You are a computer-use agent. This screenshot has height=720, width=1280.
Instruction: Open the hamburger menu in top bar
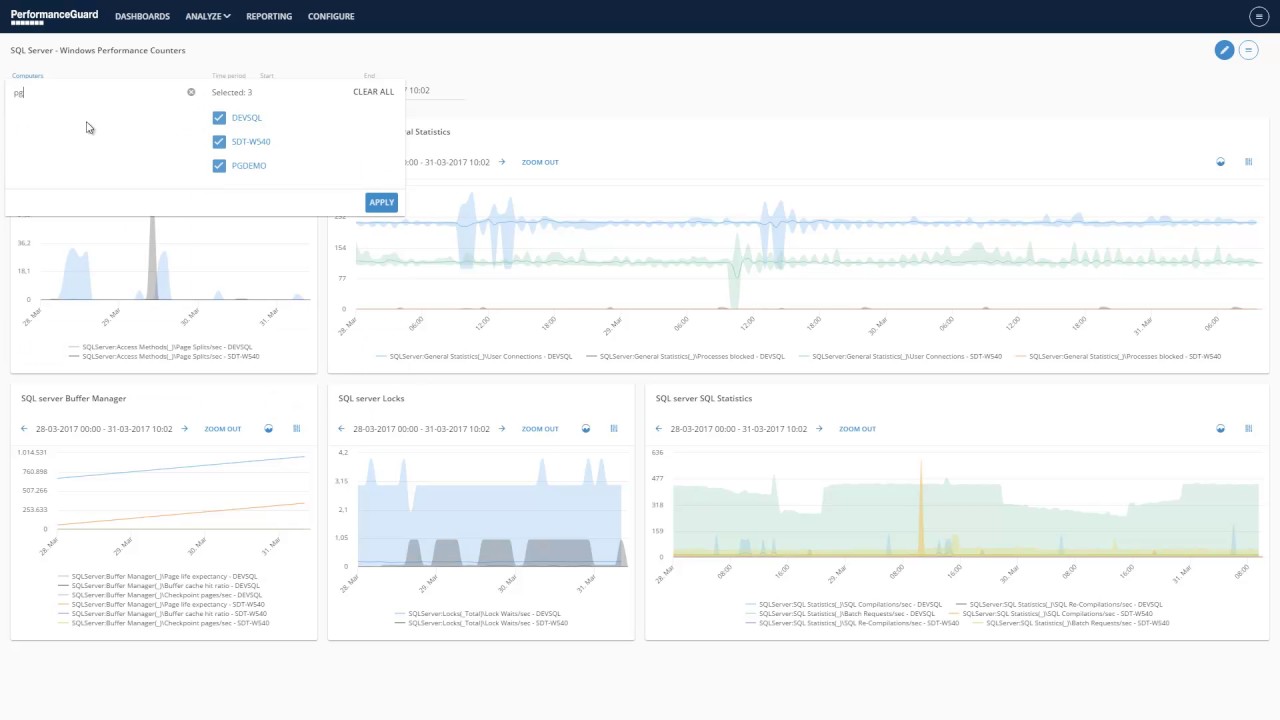[x=1258, y=16]
